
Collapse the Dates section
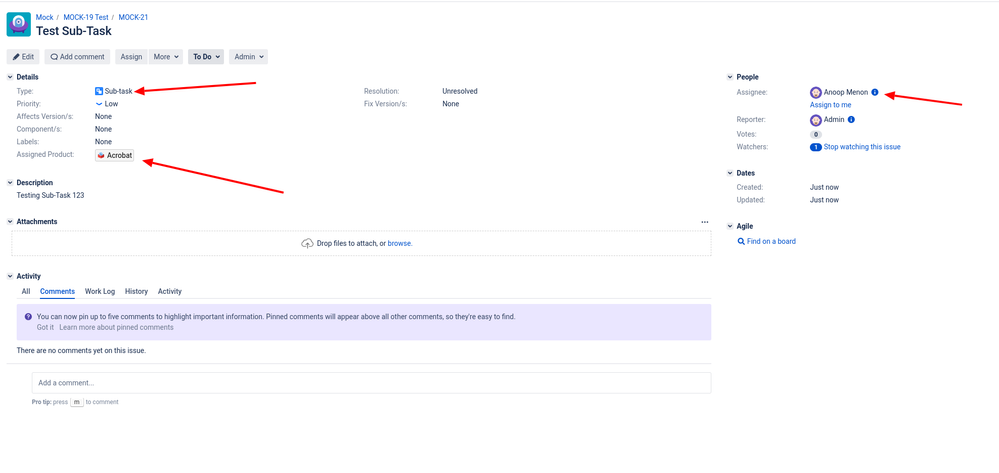click(x=730, y=173)
